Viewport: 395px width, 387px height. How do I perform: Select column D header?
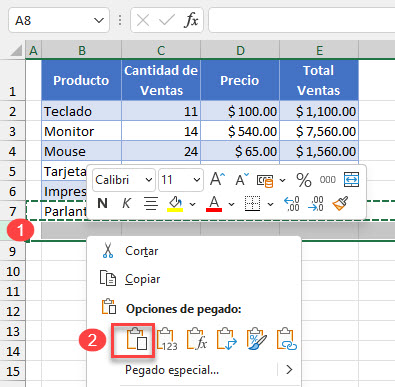coord(240,50)
